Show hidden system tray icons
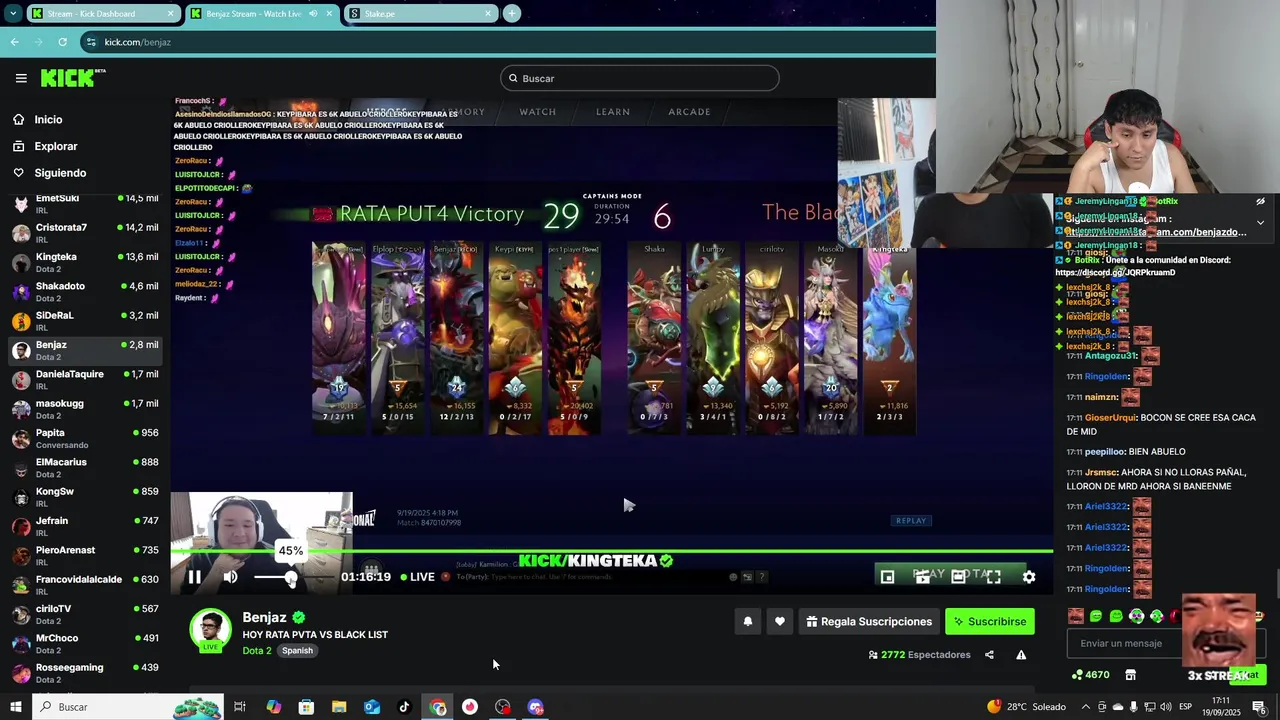The width and height of the screenshot is (1280, 720). (1086, 707)
